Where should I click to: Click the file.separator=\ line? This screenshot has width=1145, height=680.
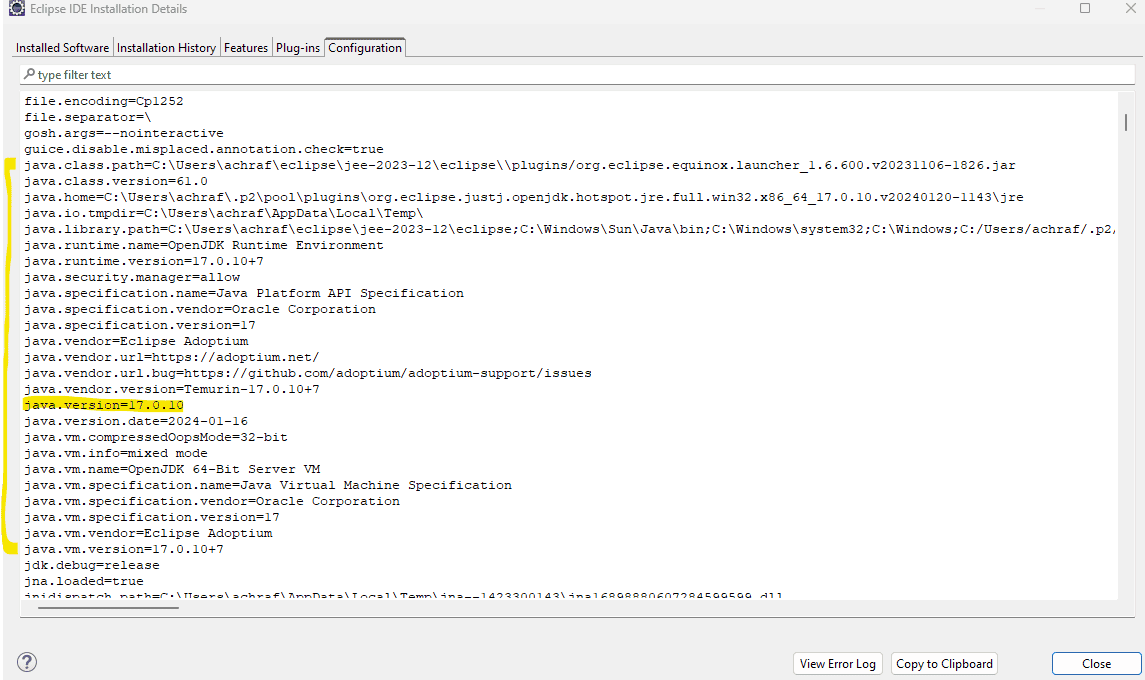tap(88, 118)
